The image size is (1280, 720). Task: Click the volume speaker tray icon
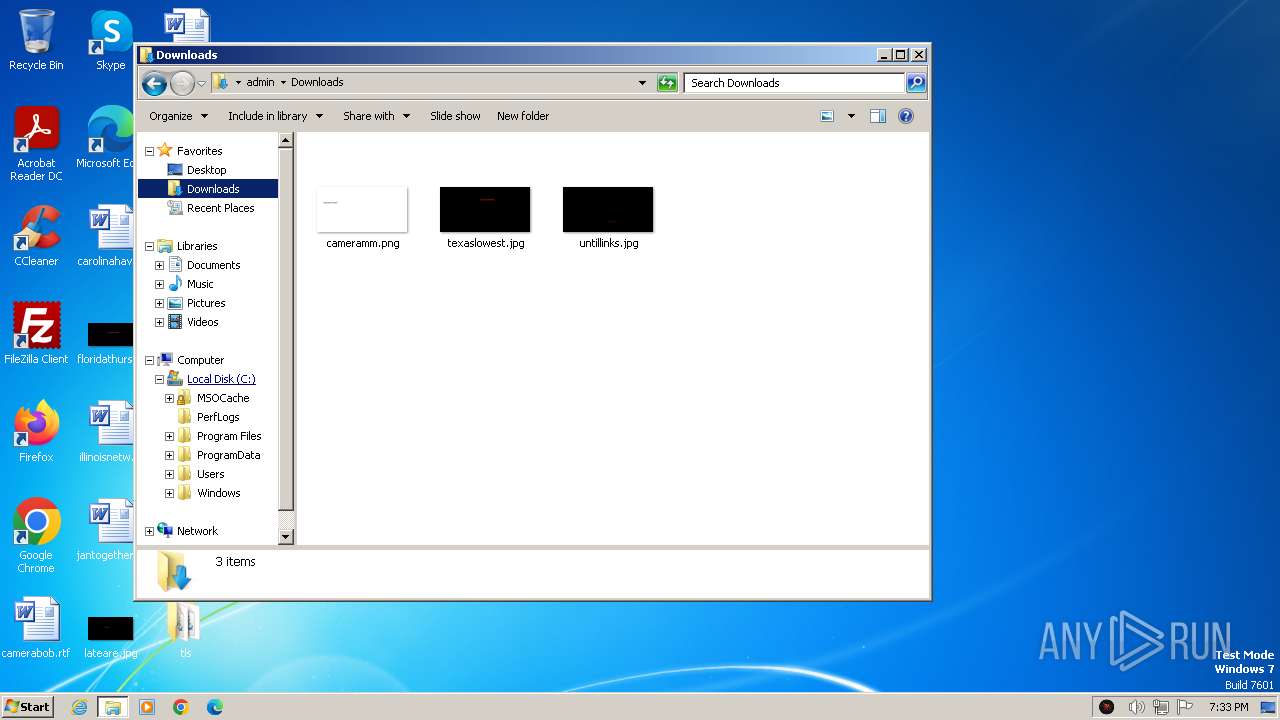click(1136, 707)
